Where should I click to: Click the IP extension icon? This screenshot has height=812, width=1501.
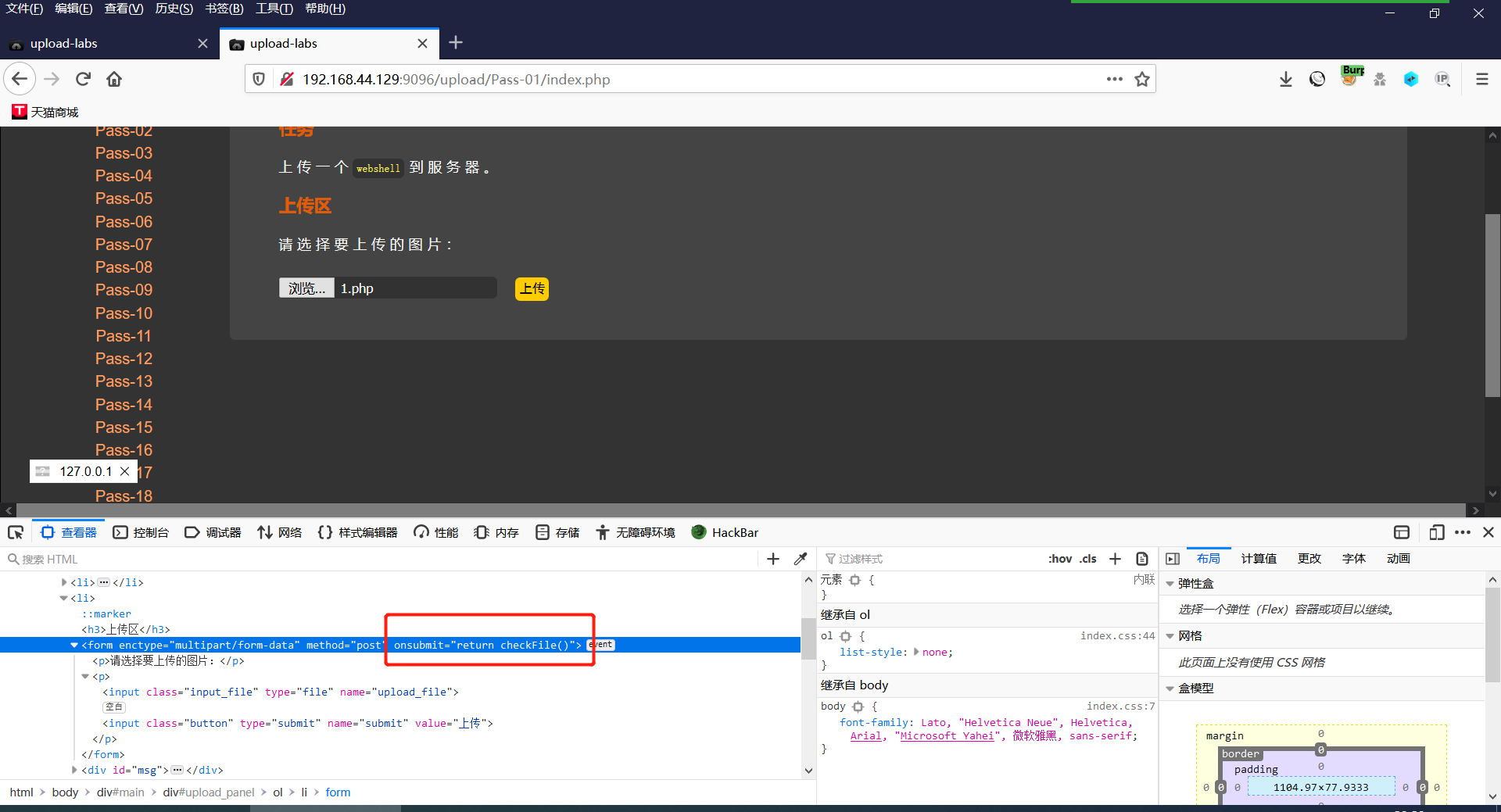pos(1442,79)
